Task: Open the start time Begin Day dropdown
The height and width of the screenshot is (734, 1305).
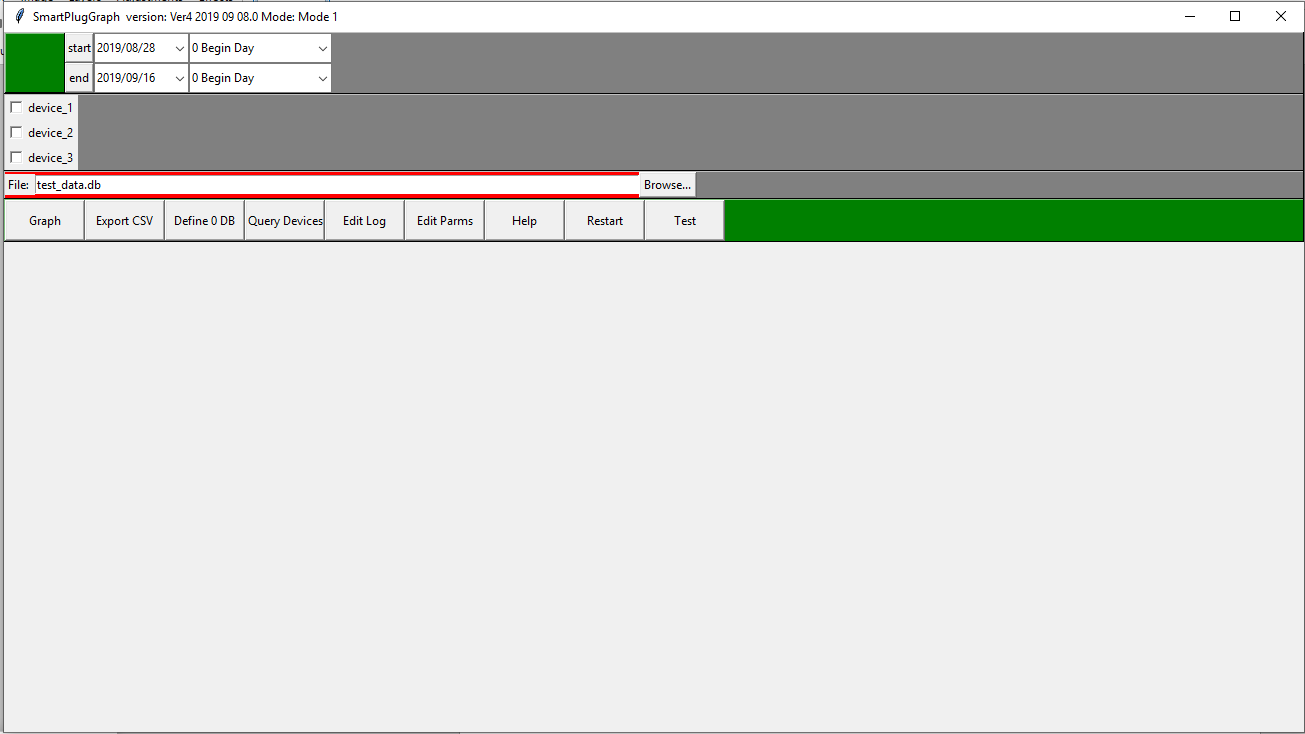Action: coord(322,48)
